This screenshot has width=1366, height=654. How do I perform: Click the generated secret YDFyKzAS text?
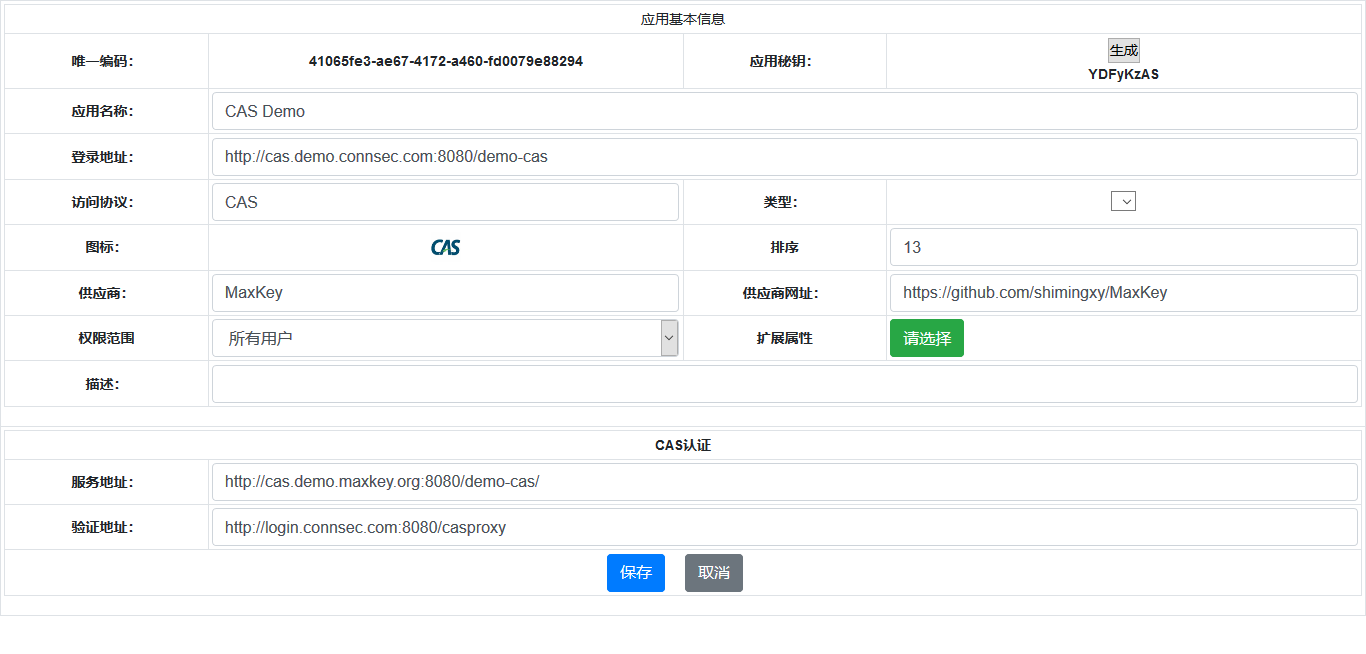(1123, 74)
